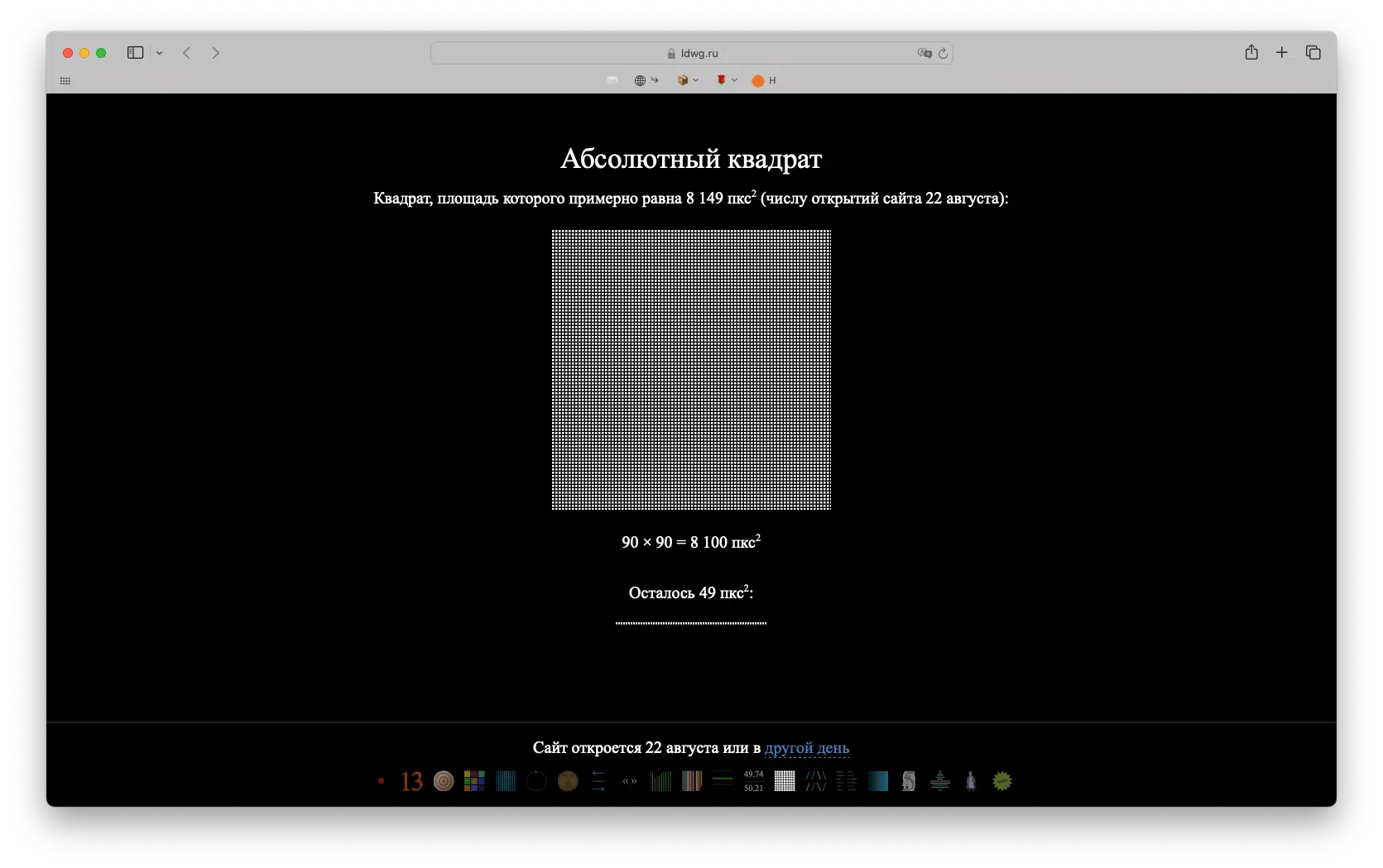Expand the package box bookmark folder
This screenshot has width=1383, height=868.
click(x=688, y=80)
